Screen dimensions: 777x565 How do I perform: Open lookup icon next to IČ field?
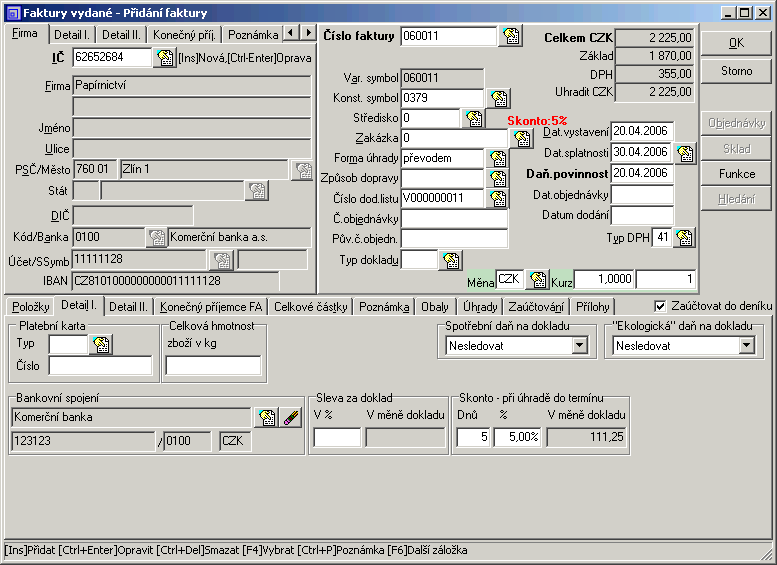coord(165,57)
